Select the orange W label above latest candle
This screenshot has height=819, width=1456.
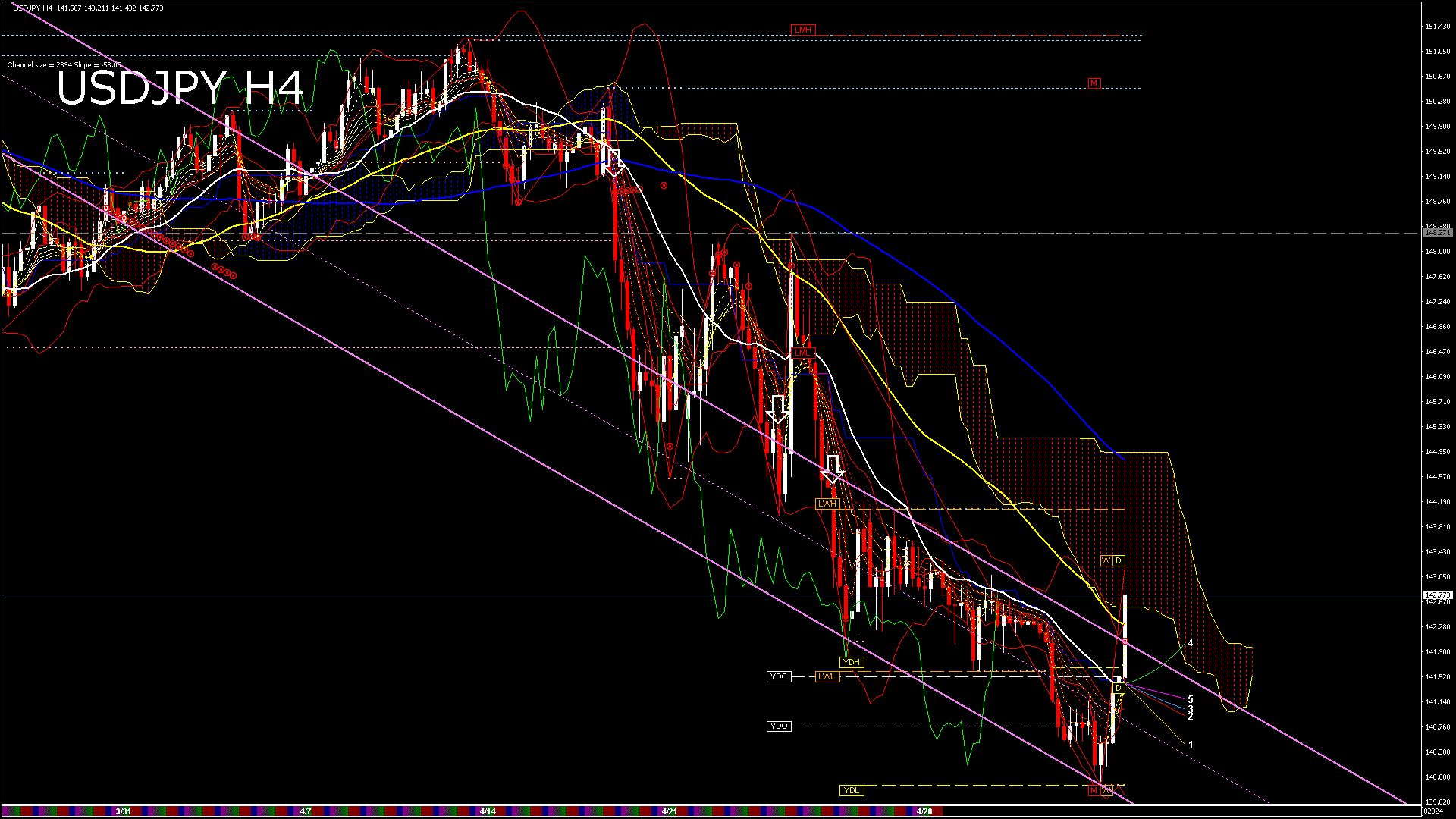(1106, 561)
